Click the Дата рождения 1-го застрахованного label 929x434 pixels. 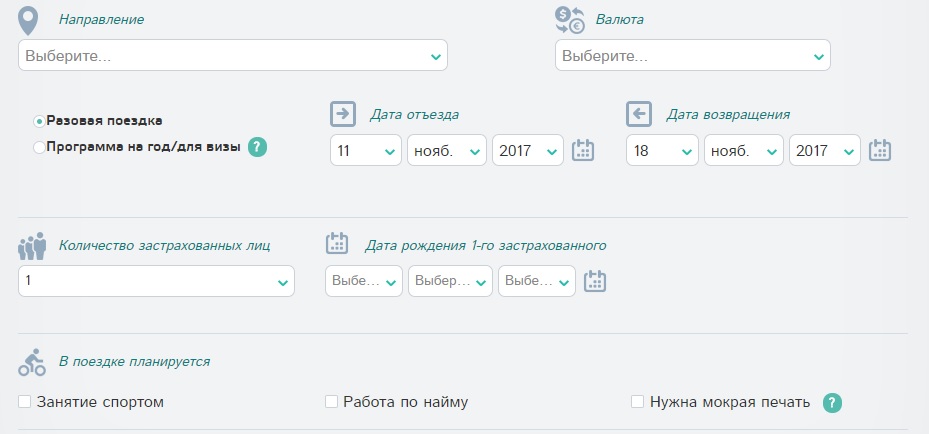click(x=485, y=245)
